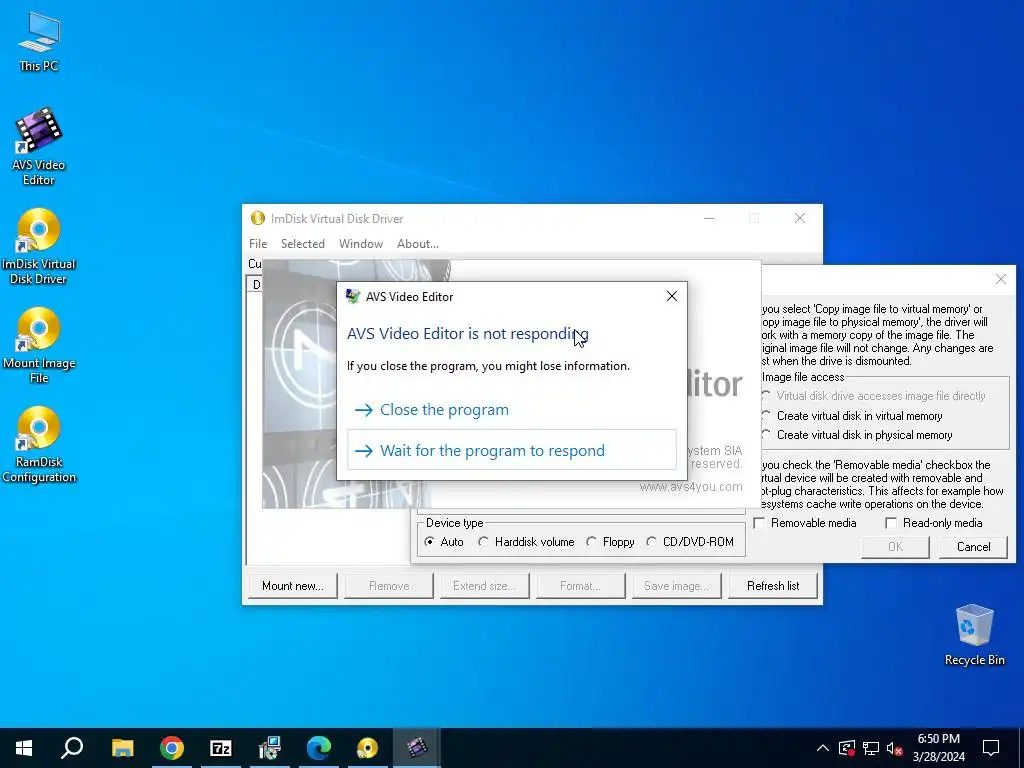Open the ImDisk File menu
The height and width of the screenshot is (768, 1024).
point(258,244)
